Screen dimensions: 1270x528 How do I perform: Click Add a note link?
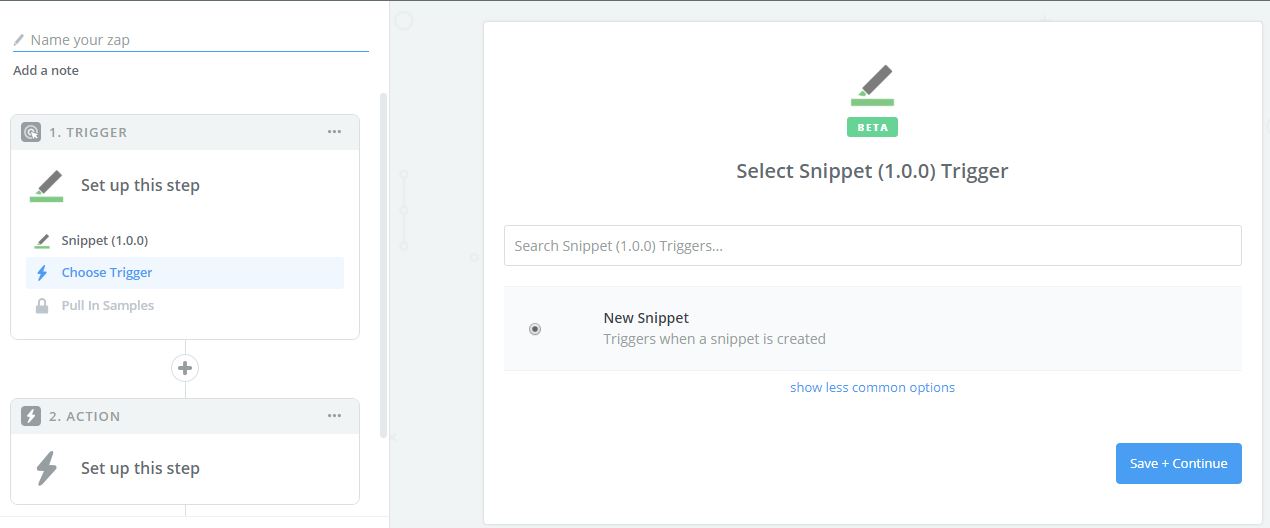pos(46,70)
